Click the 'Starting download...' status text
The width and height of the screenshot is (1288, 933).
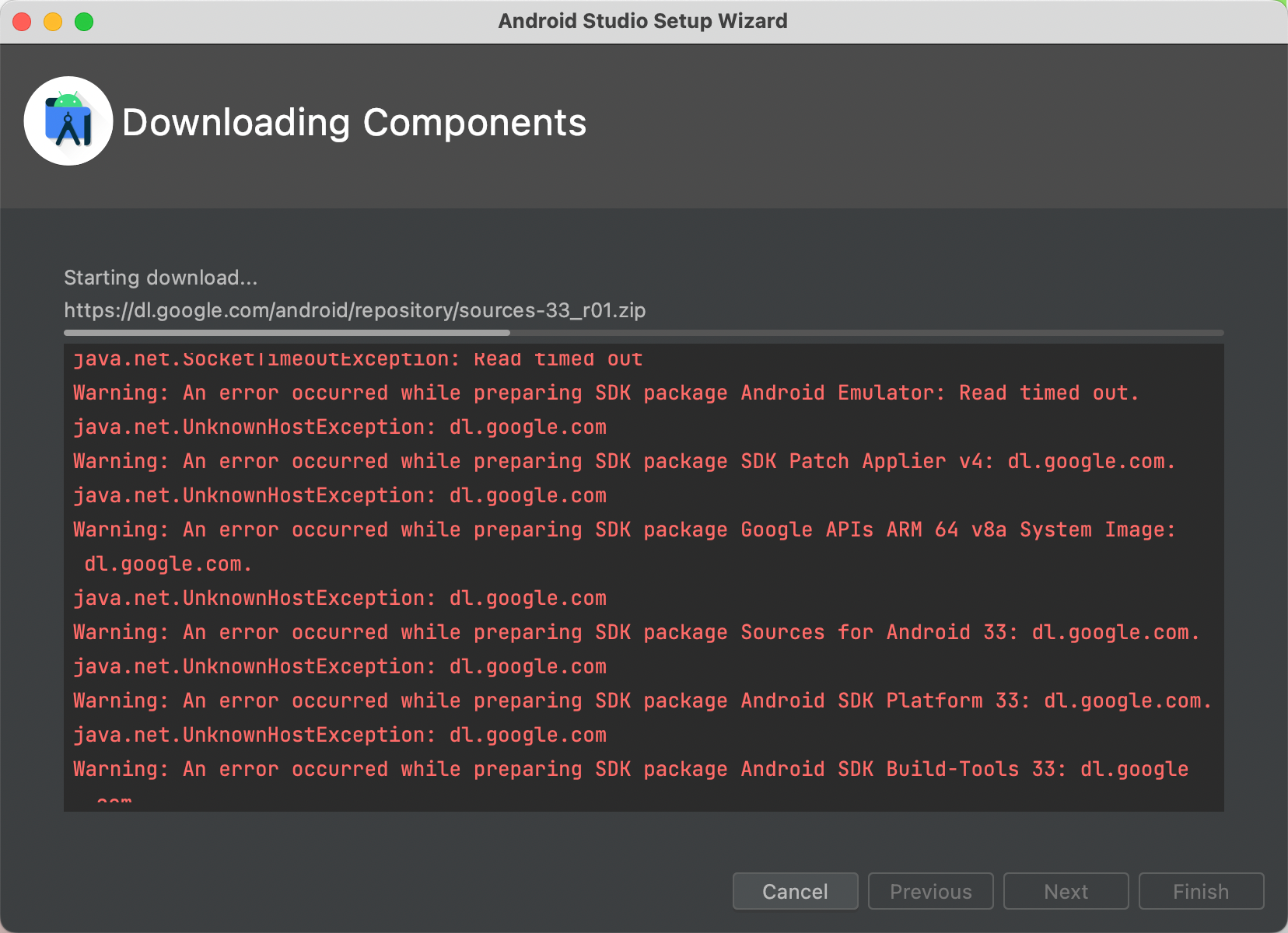pos(160,278)
